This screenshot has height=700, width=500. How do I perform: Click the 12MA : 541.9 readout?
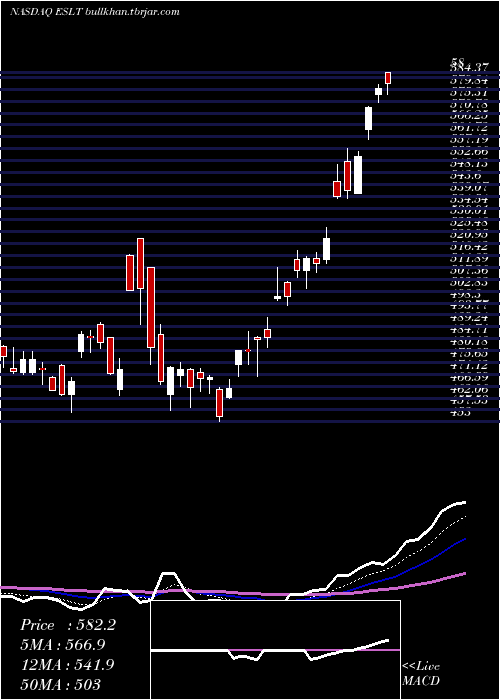coord(67,665)
